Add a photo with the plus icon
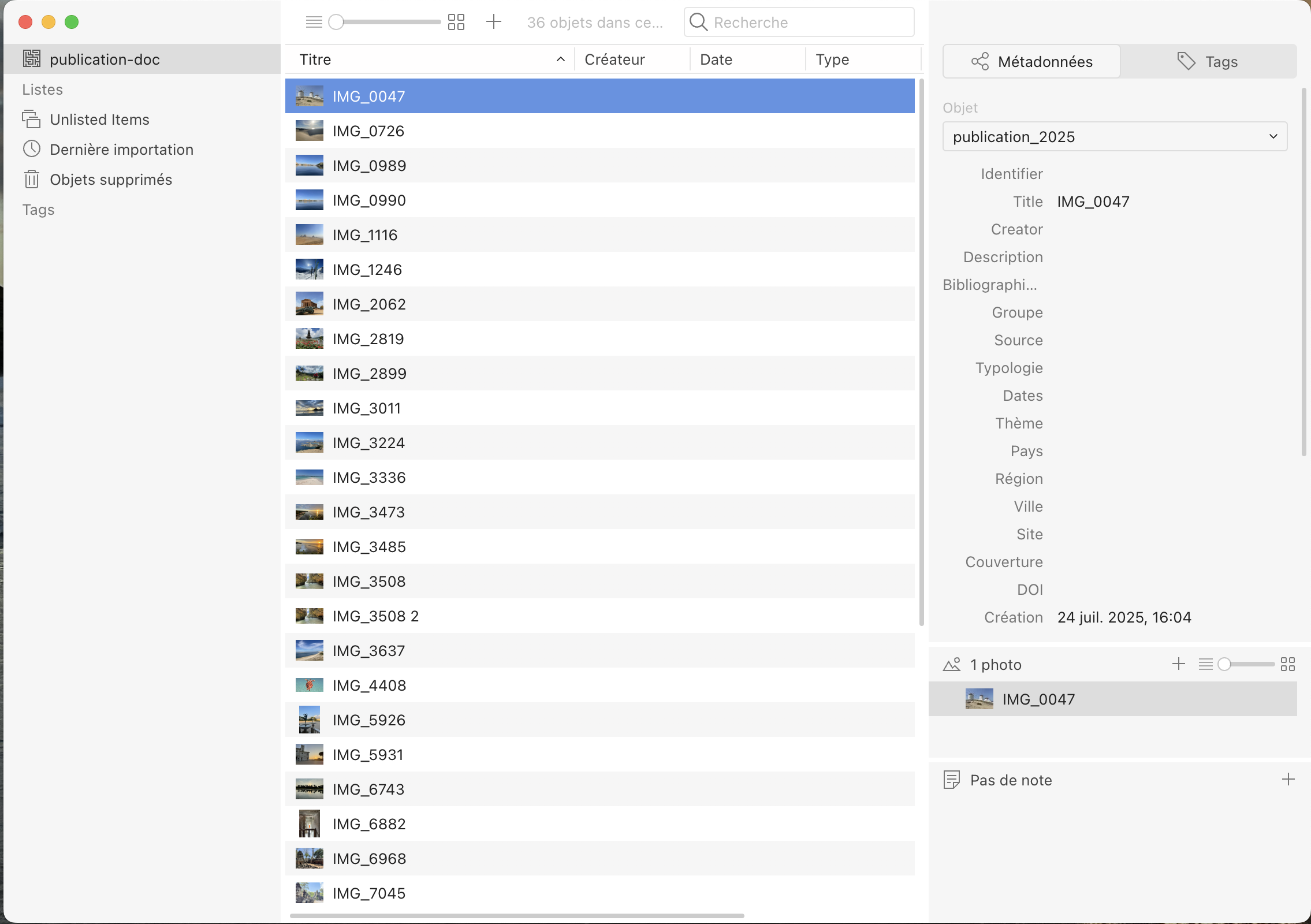1311x924 pixels. [1179, 664]
